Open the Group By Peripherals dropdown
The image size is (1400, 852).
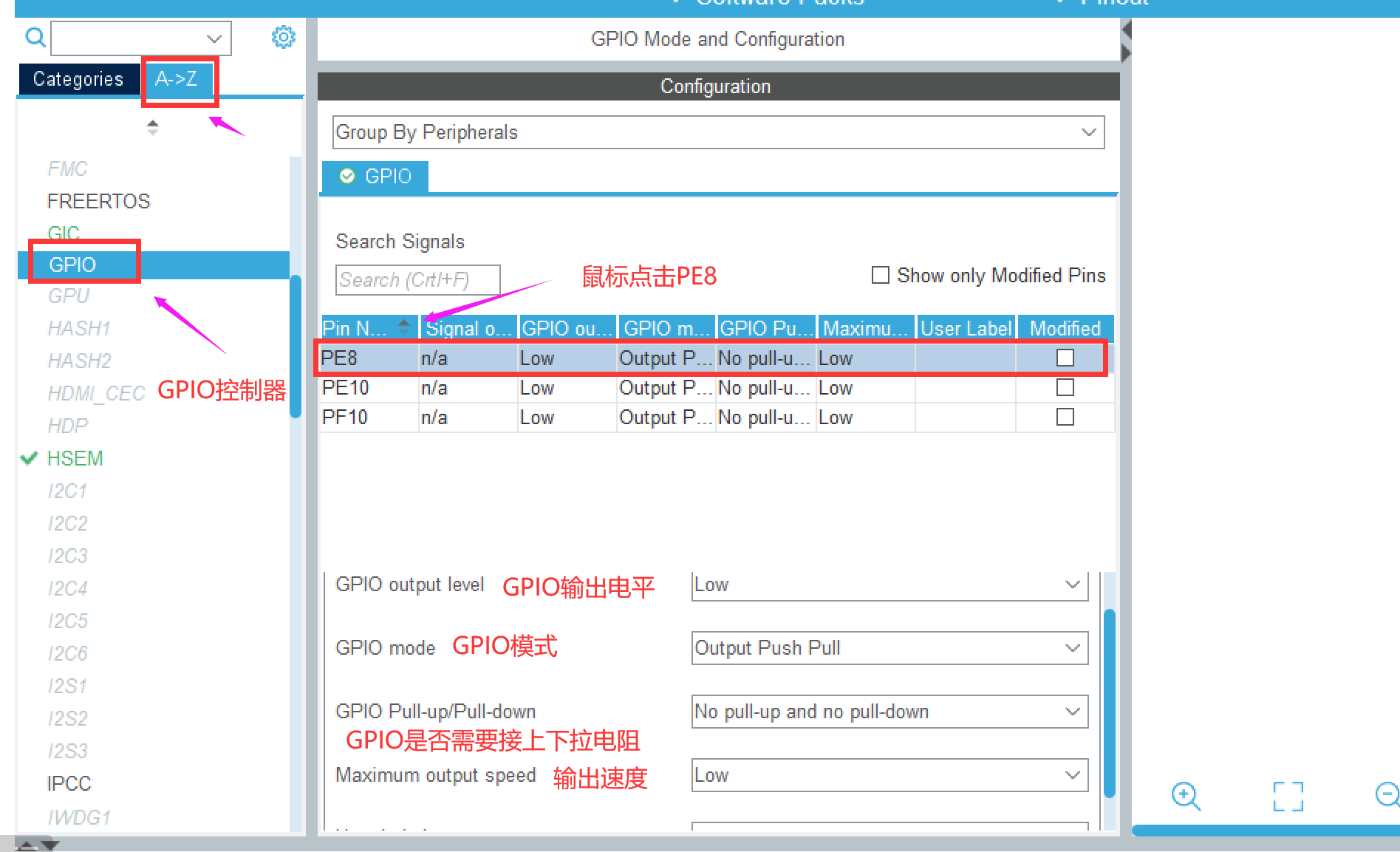click(x=718, y=132)
